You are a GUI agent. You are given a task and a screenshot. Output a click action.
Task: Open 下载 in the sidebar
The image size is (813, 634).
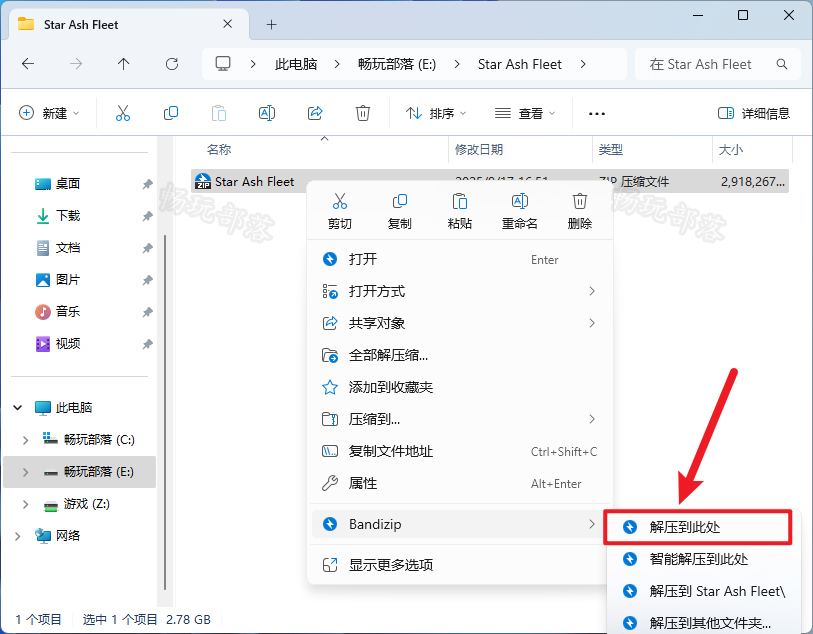[67, 216]
